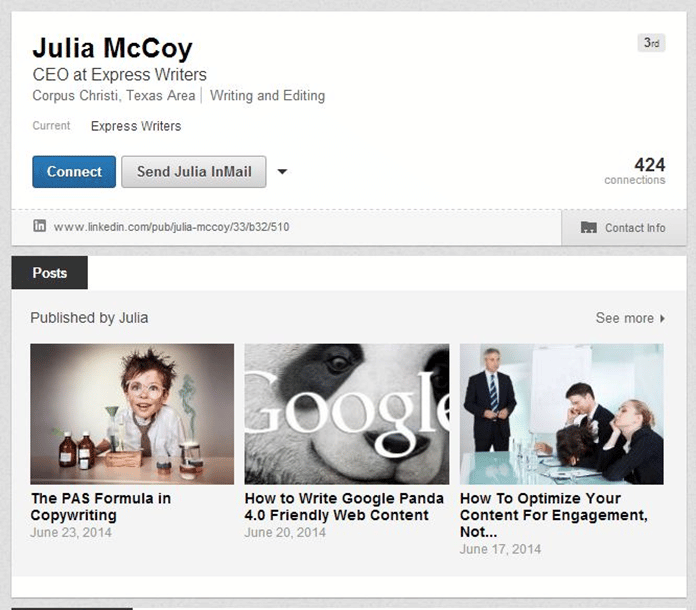
Task: Select the Posts section tab
Action: [x=50, y=273]
